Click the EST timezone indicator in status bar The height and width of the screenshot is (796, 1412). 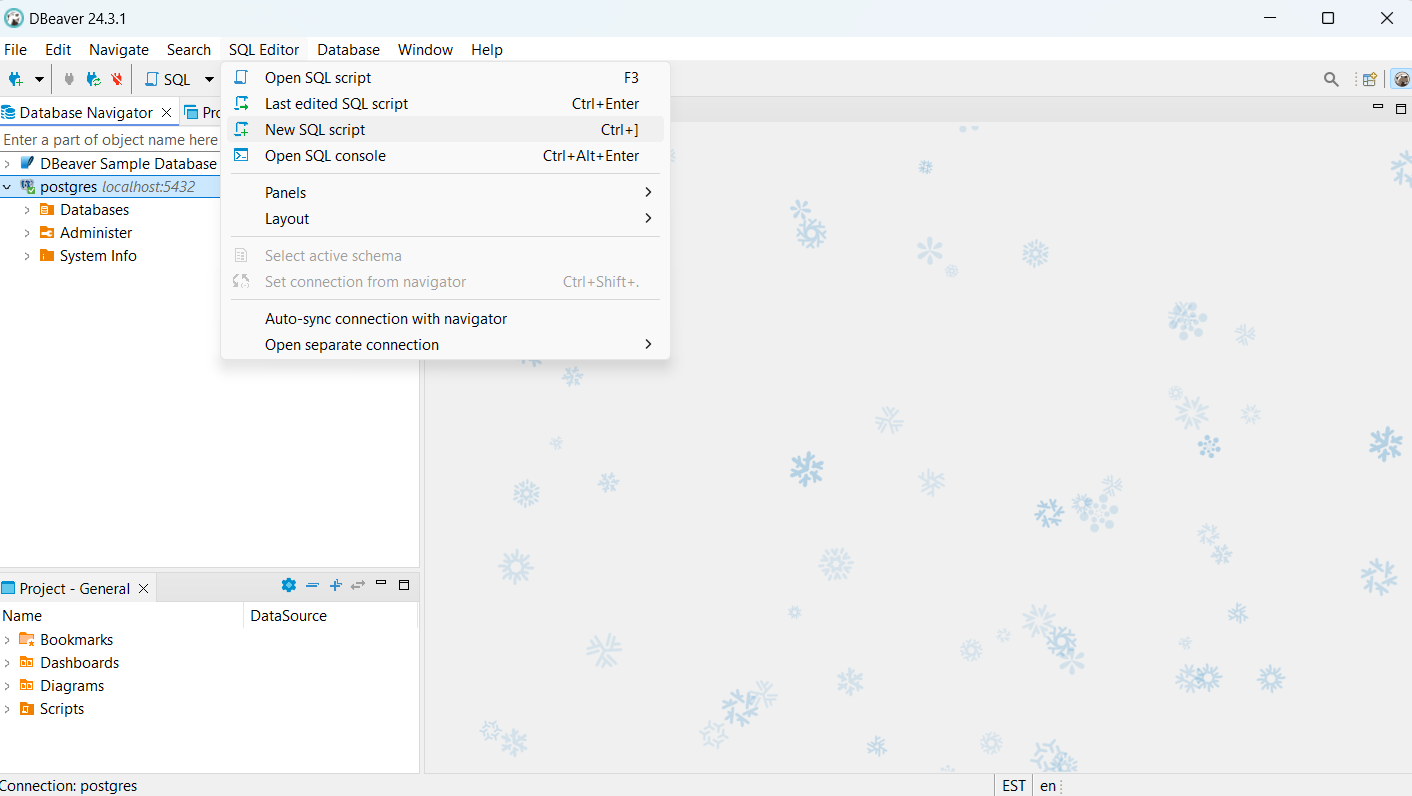1013,785
